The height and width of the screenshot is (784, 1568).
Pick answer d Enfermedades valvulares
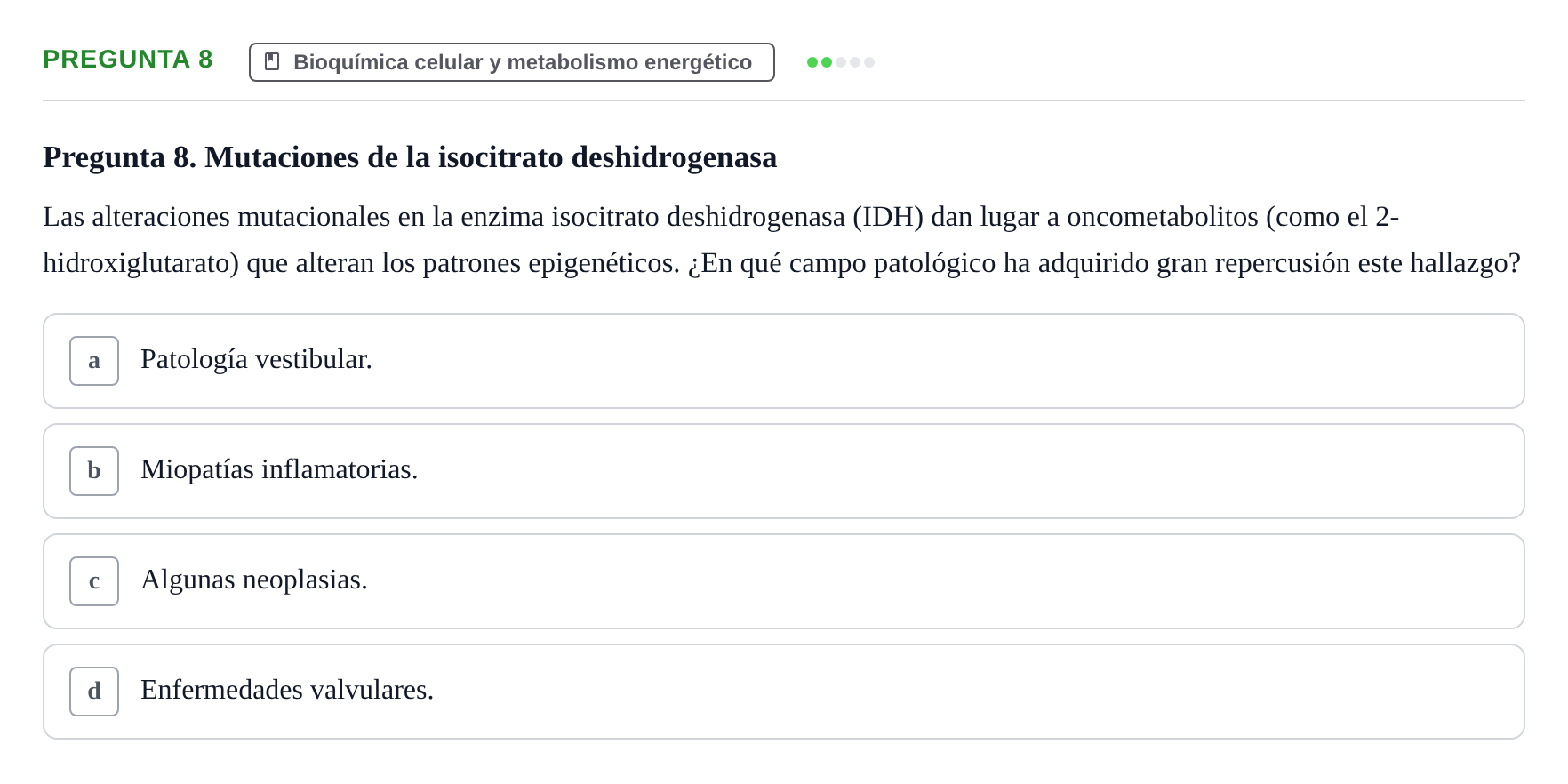(x=783, y=692)
